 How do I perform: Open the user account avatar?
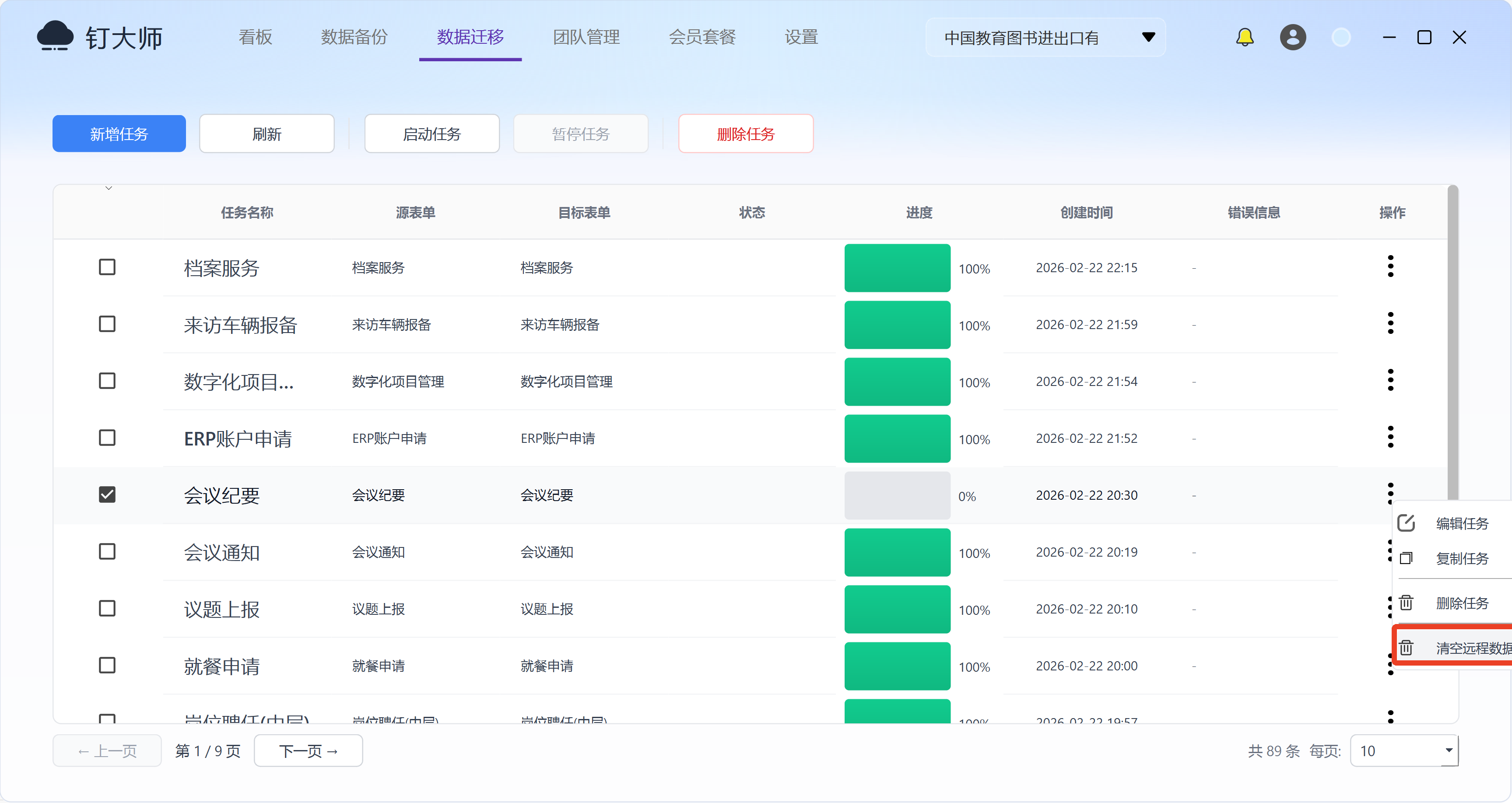(1292, 38)
